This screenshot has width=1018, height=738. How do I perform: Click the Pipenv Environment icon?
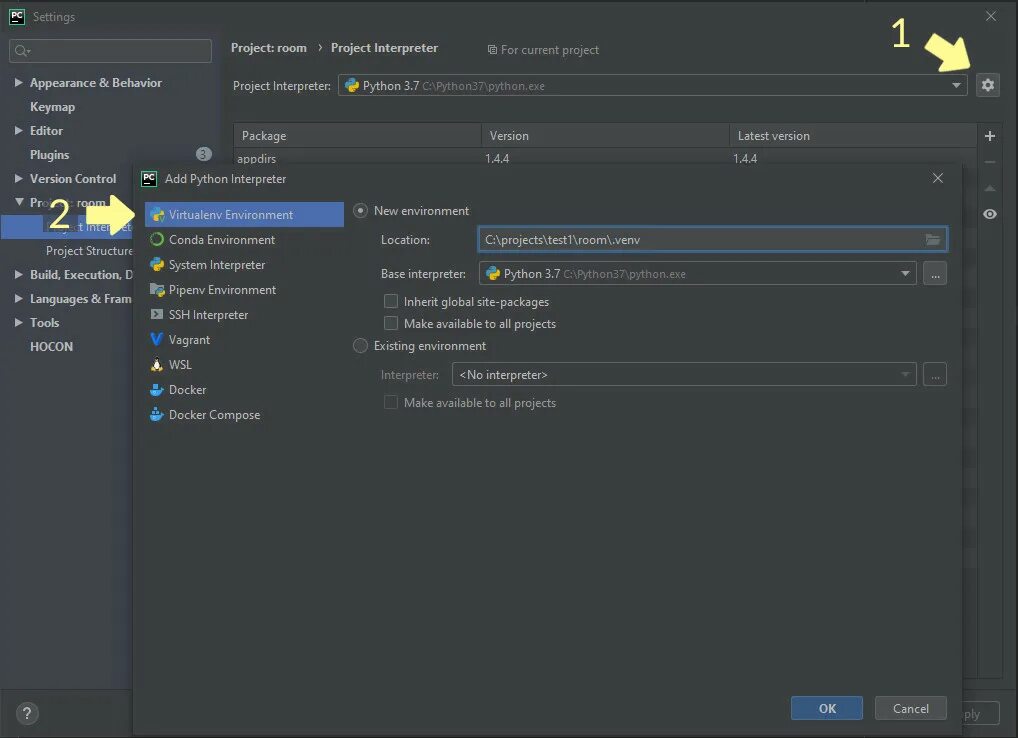[156, 289]
